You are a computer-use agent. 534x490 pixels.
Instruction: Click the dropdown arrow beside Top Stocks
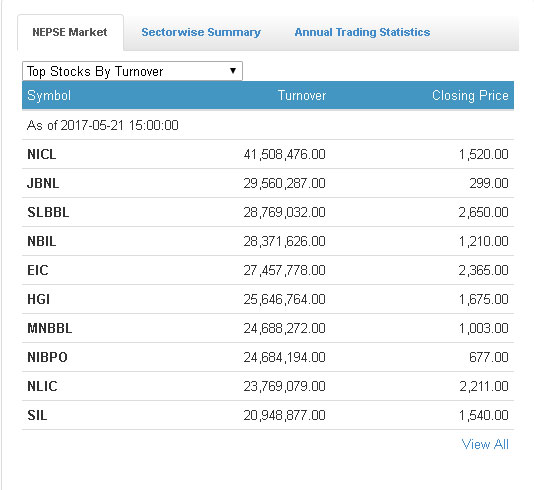coord(233,71)
